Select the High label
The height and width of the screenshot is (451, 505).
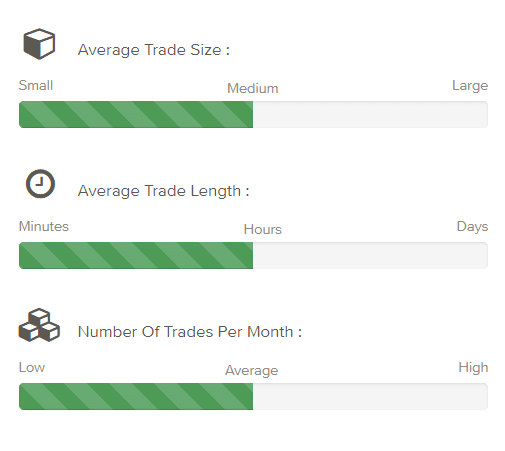473,368
